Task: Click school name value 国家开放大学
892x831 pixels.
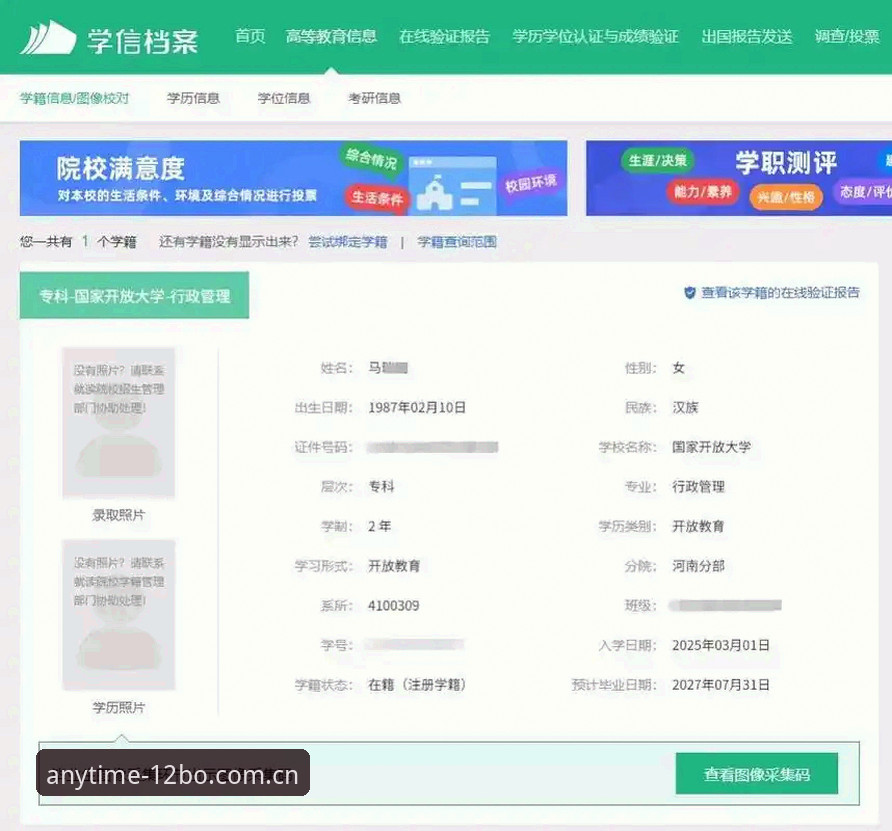Action: 711,446
